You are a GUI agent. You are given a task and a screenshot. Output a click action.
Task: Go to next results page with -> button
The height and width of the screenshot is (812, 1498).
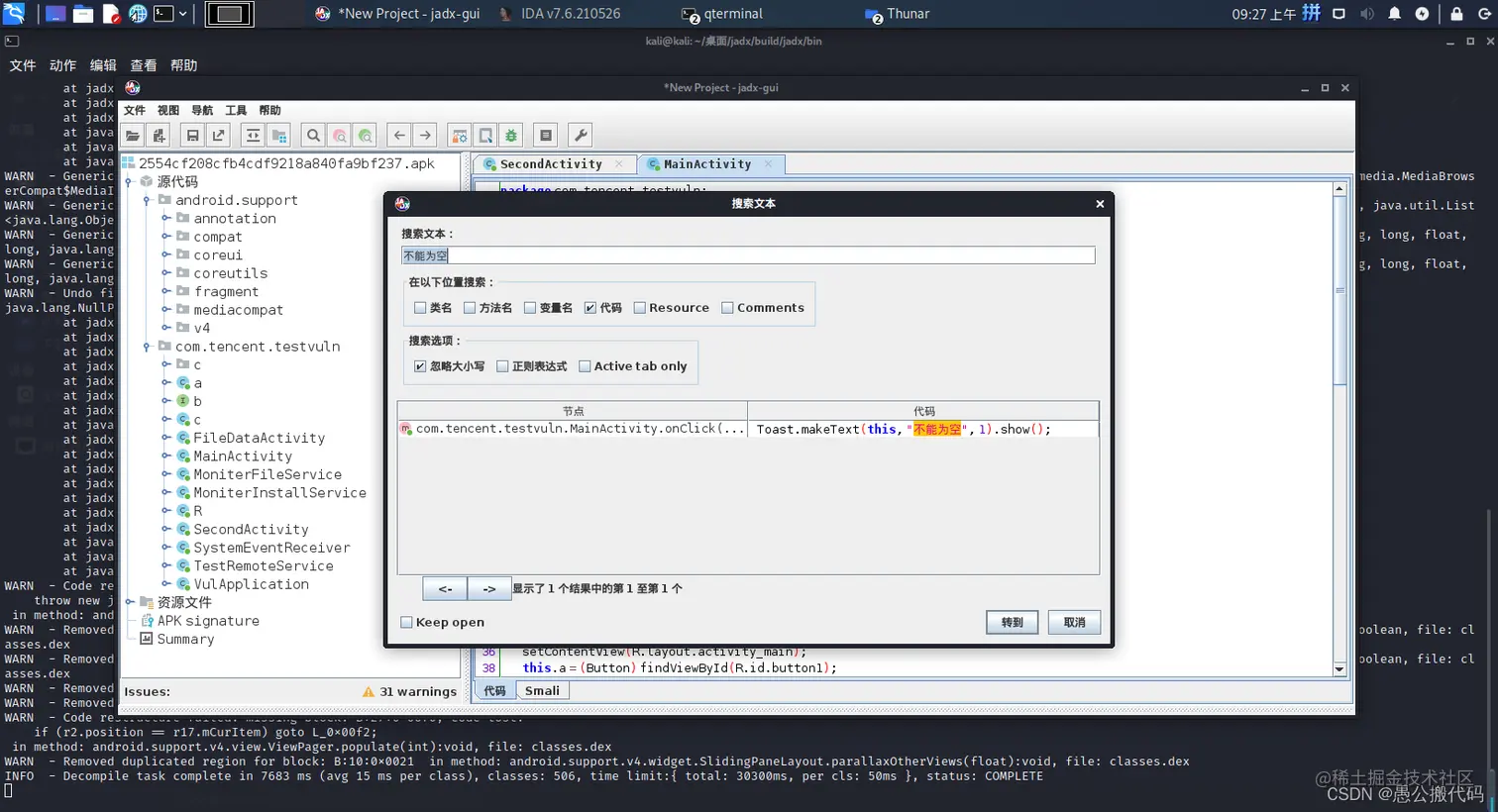click(x=489, y=589)
